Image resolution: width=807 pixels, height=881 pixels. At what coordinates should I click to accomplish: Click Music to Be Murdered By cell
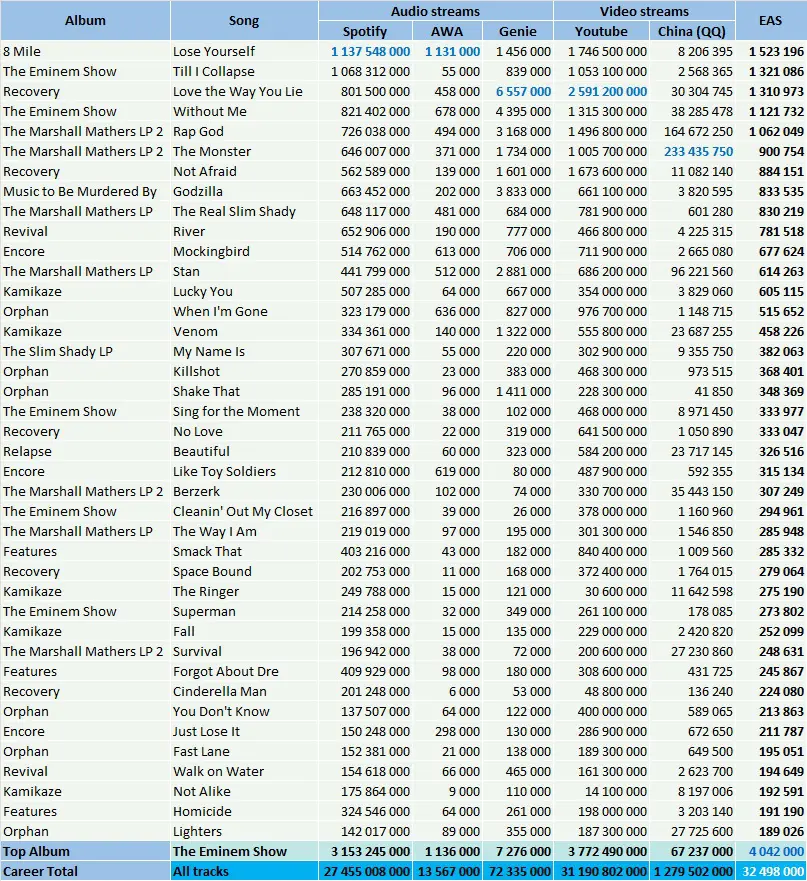coord(85,192)
